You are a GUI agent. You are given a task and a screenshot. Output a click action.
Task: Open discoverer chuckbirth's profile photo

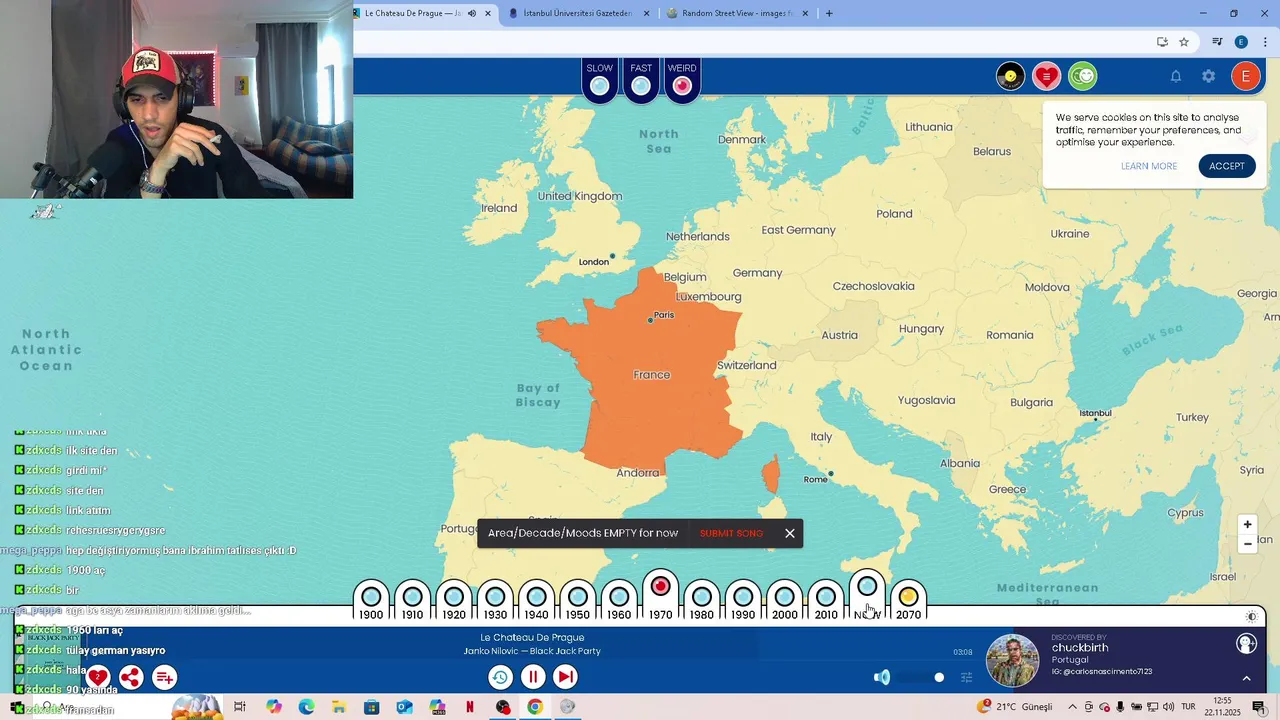pyautogui.click(x=1013, y=660)
